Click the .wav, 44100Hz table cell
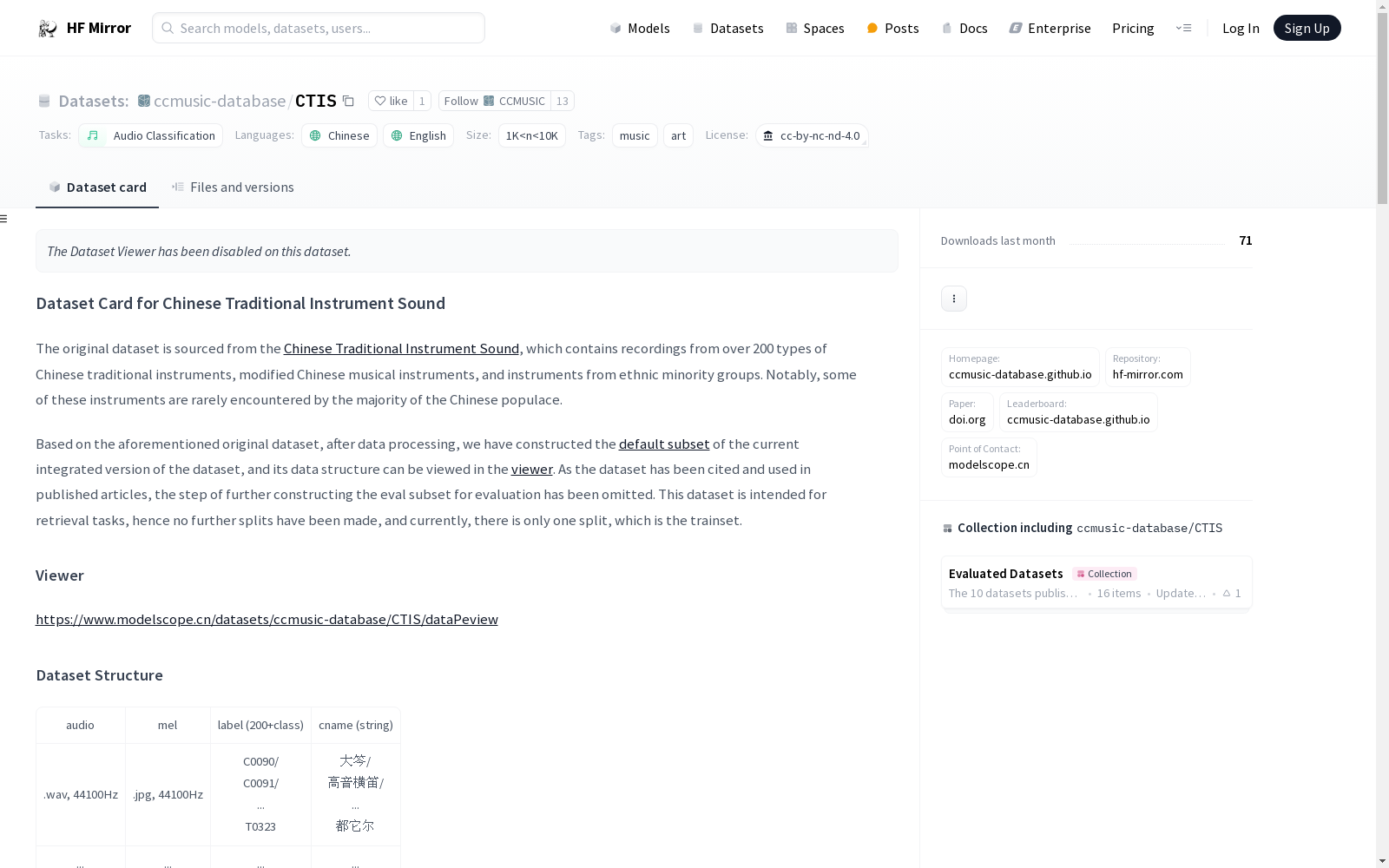The height and width of the screenshot is (868, 1389). click(x=81, y=794)
